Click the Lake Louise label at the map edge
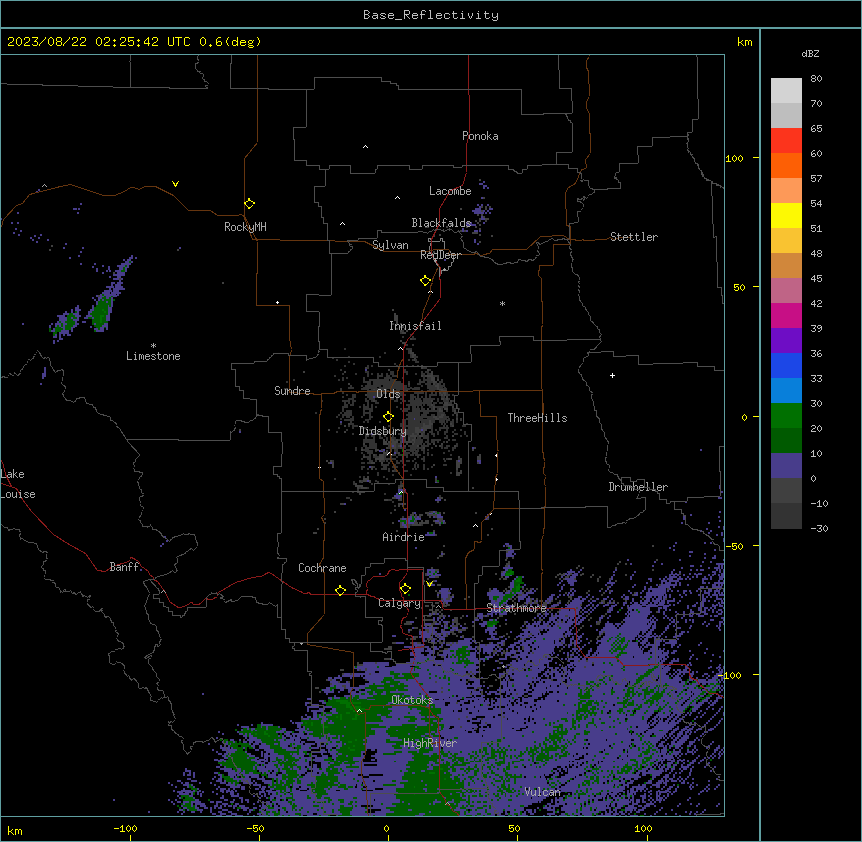Image resolution: width=862 pixels, height=842 pixels. [x=18, y=484]
